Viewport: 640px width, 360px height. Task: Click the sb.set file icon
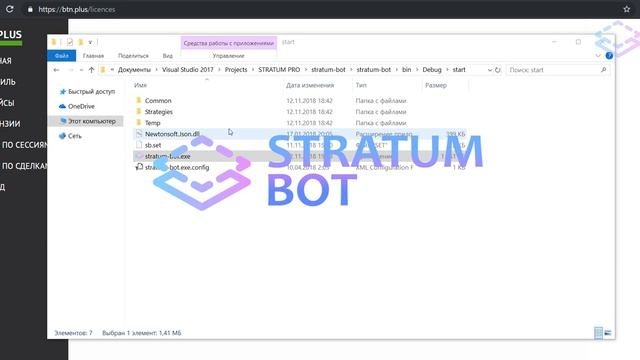[x=139, y=145]
